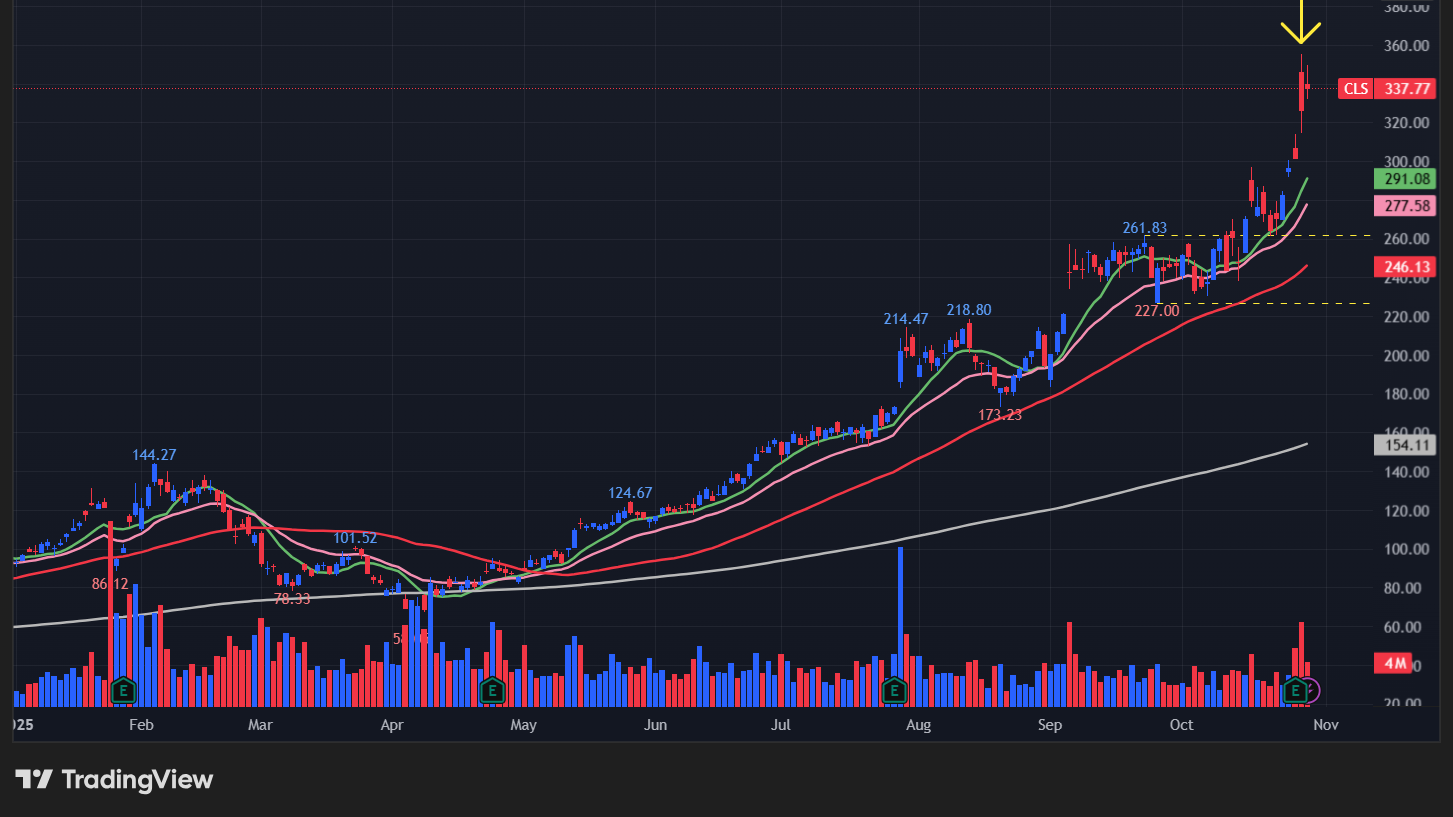Select the 227.00 low price marker
This screenshot has width=1453, height=817.
[x=1157, y=311]
